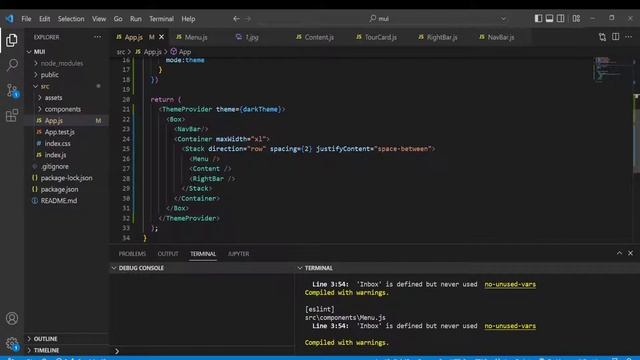Open the View menu
Viewport: 640px width, 360px height.
pyautogui.click(x=99, y=19)
